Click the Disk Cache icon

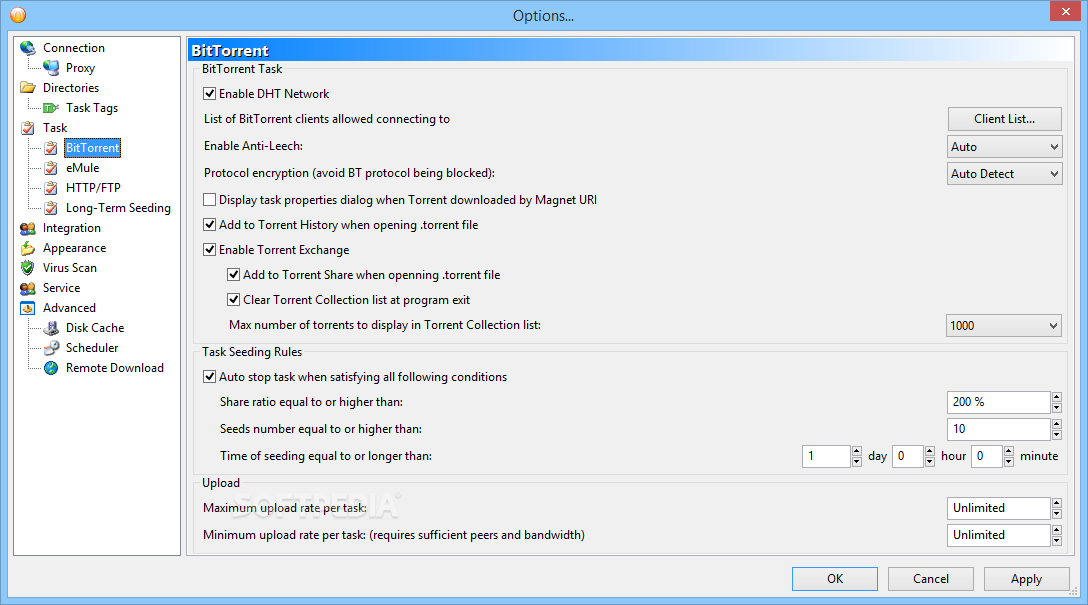point(51,328)
